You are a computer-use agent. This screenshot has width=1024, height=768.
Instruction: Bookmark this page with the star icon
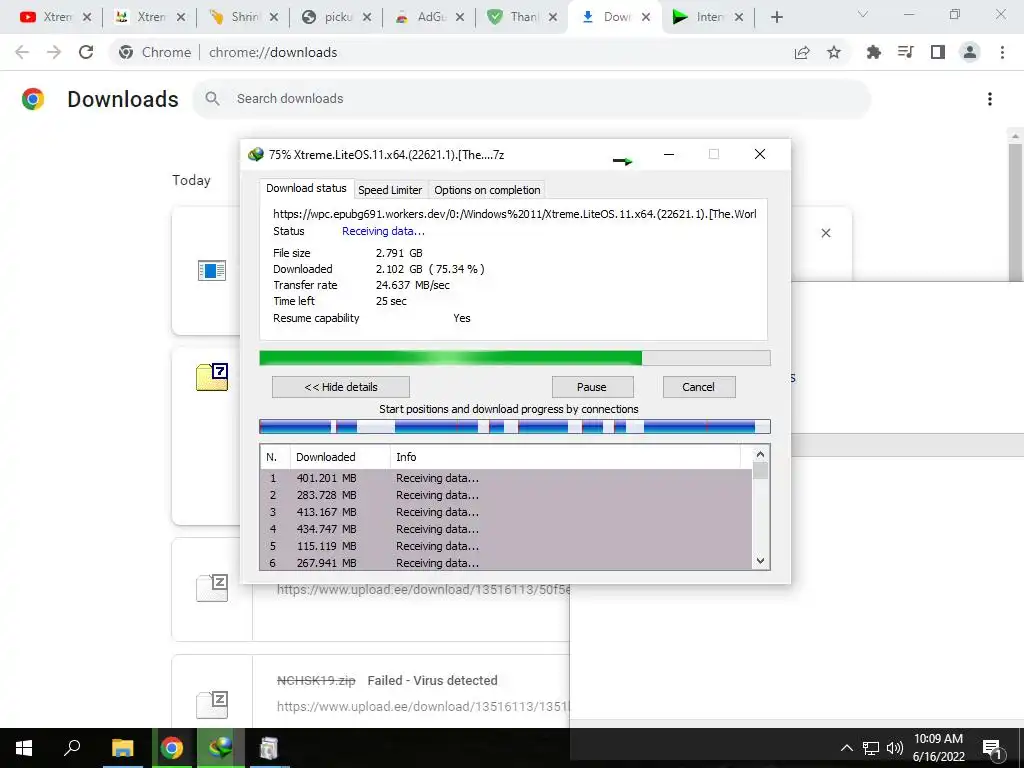tap(834, 52)
